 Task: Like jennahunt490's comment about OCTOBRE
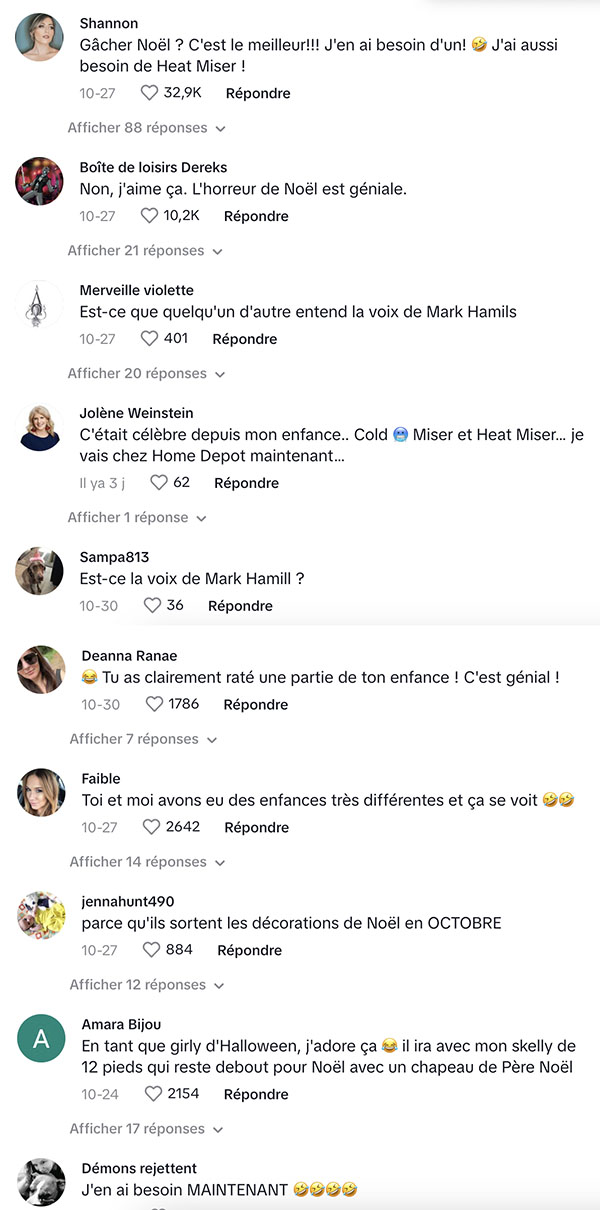pyautogui.click(x=152, y=951)
